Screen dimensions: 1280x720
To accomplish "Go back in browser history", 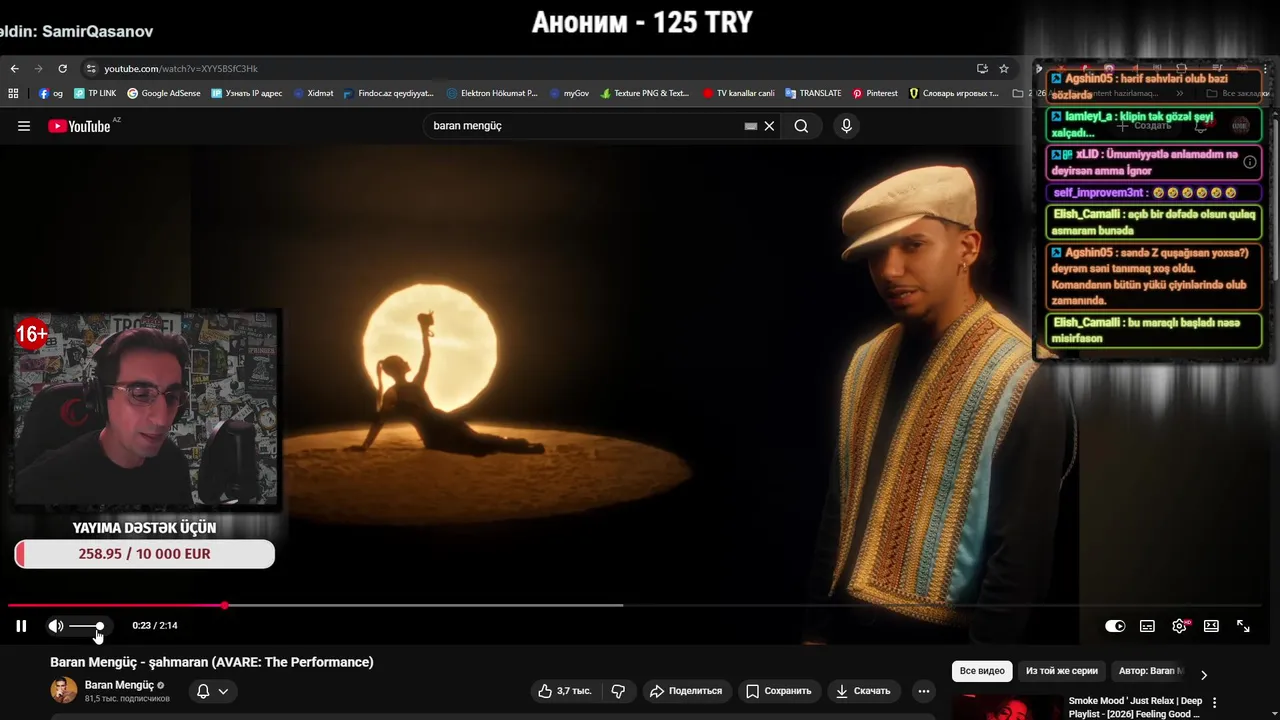I will [14, 69].
